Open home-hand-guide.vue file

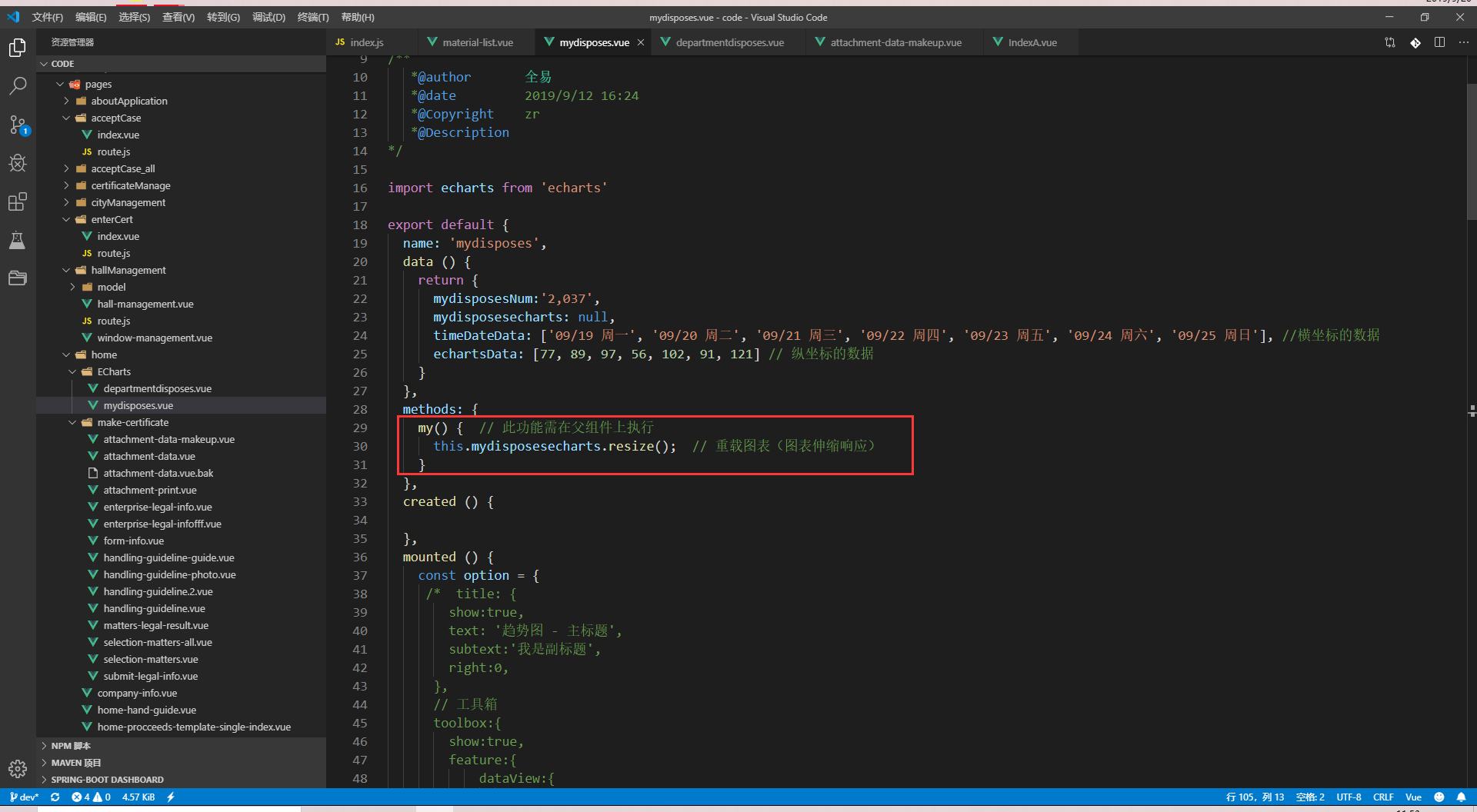click(x=182, y=710)
